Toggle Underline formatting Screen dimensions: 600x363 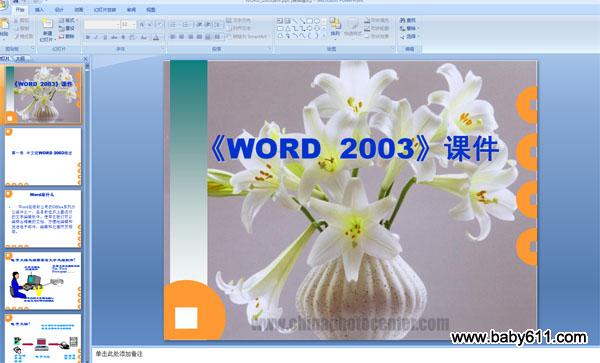tap(105, 37)
